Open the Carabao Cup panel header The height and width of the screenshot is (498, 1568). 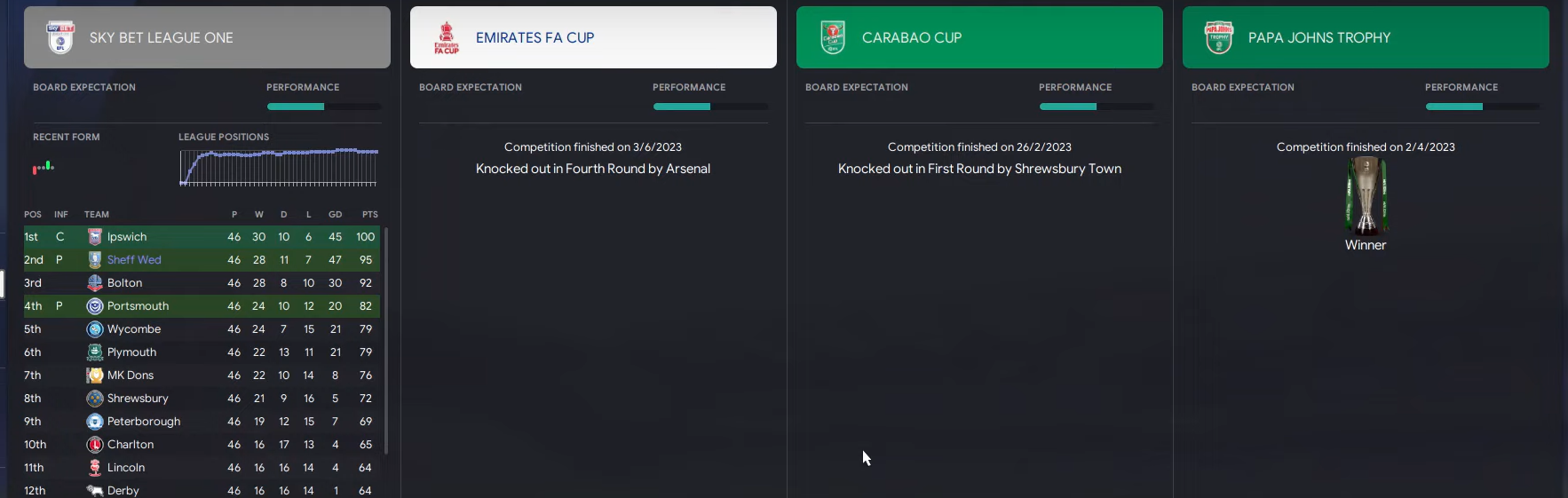979,37
